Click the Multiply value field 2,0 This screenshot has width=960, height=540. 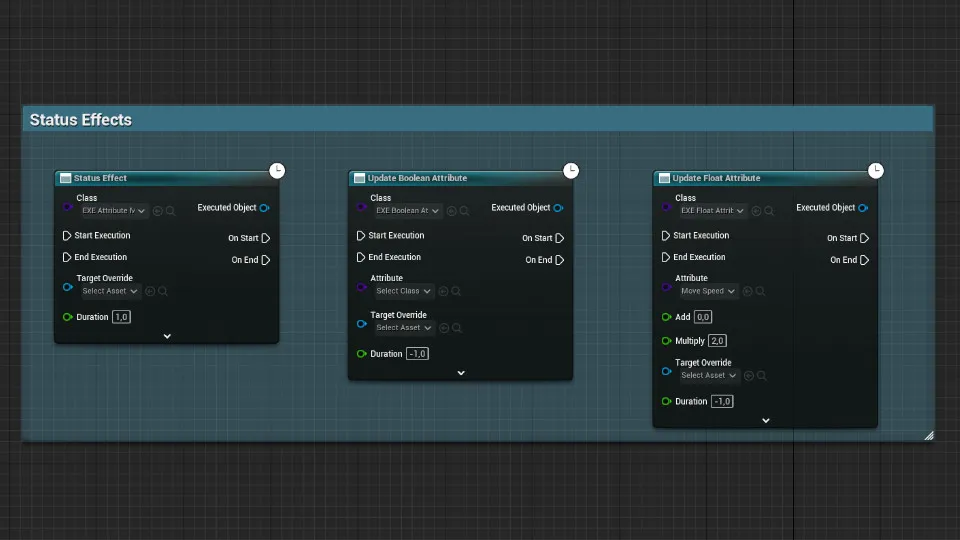pyautogui.click(x=717, y=341)
